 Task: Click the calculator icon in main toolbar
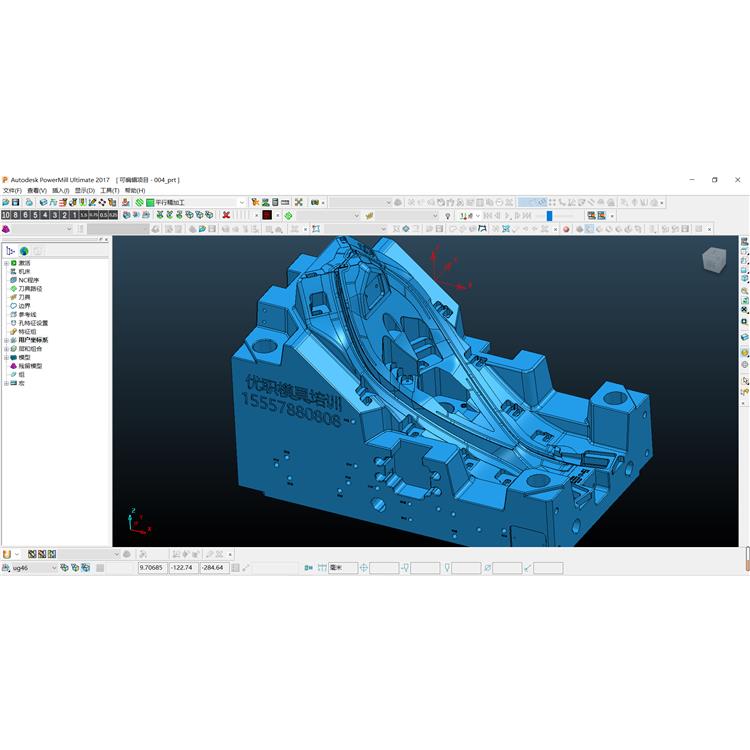[275, 202]
